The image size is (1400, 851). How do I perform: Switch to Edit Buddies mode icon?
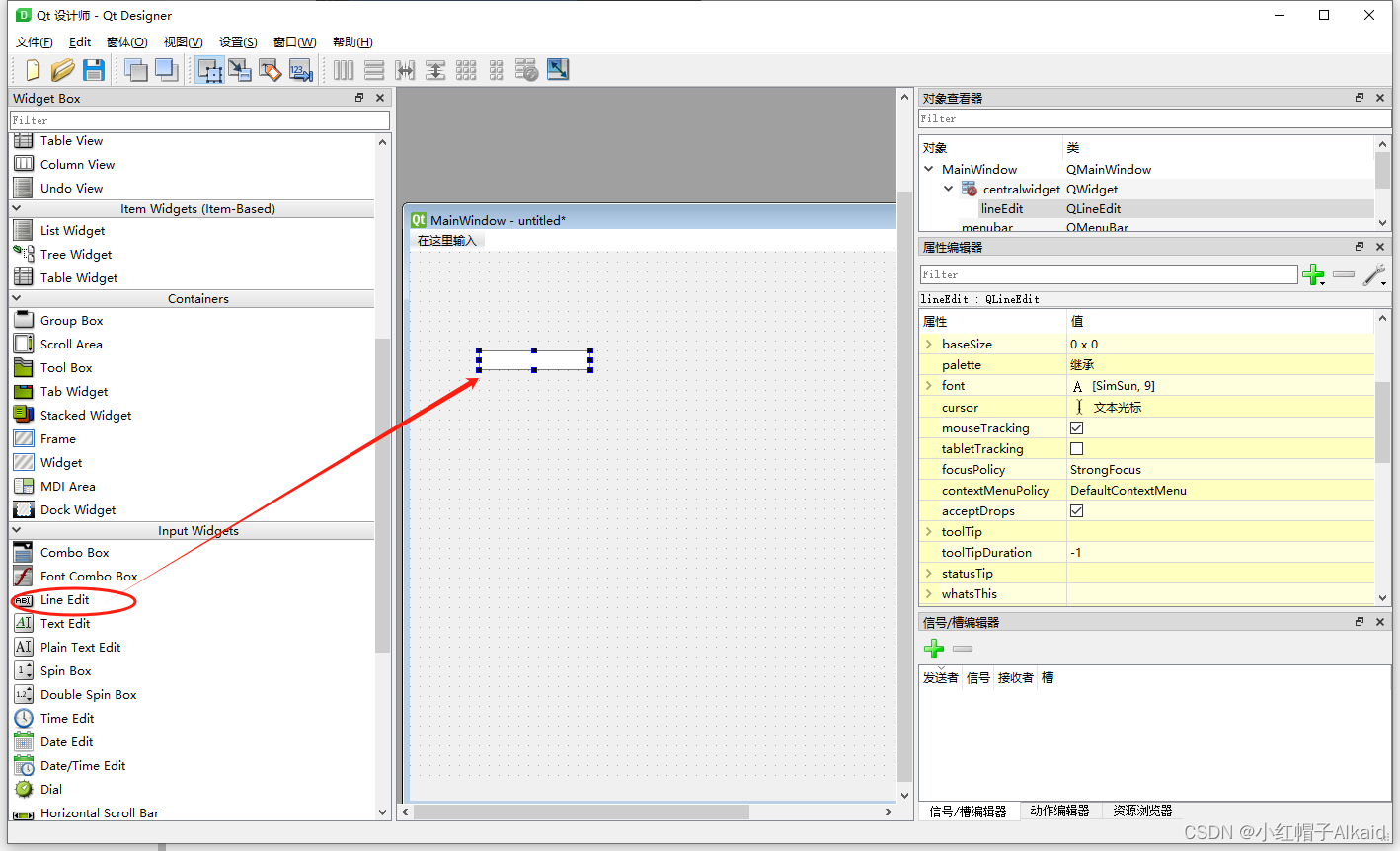click(271, 70)
